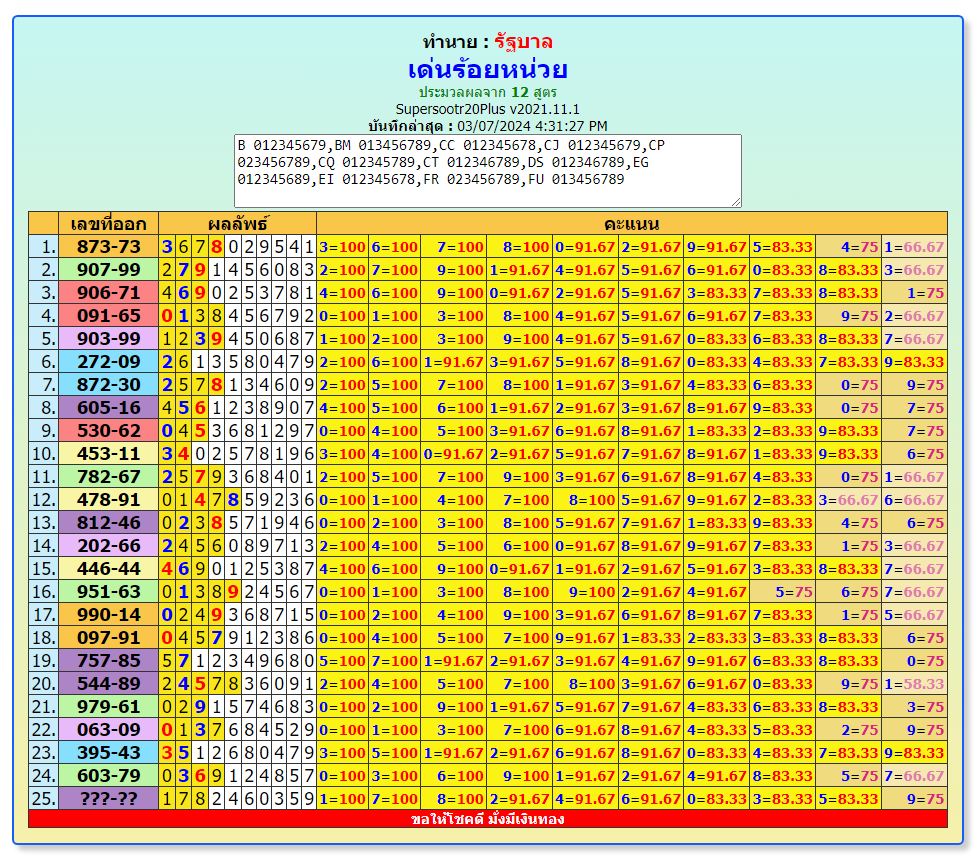Screen dimensions: 977x861
Task: Click draw number 812-46 in row 13
Action: point(108,523)
